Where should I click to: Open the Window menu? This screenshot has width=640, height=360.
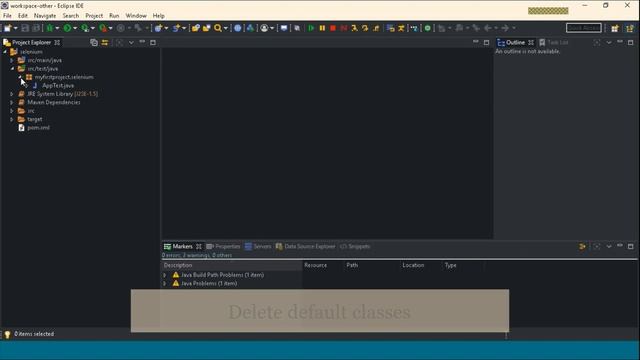[136, 16]
